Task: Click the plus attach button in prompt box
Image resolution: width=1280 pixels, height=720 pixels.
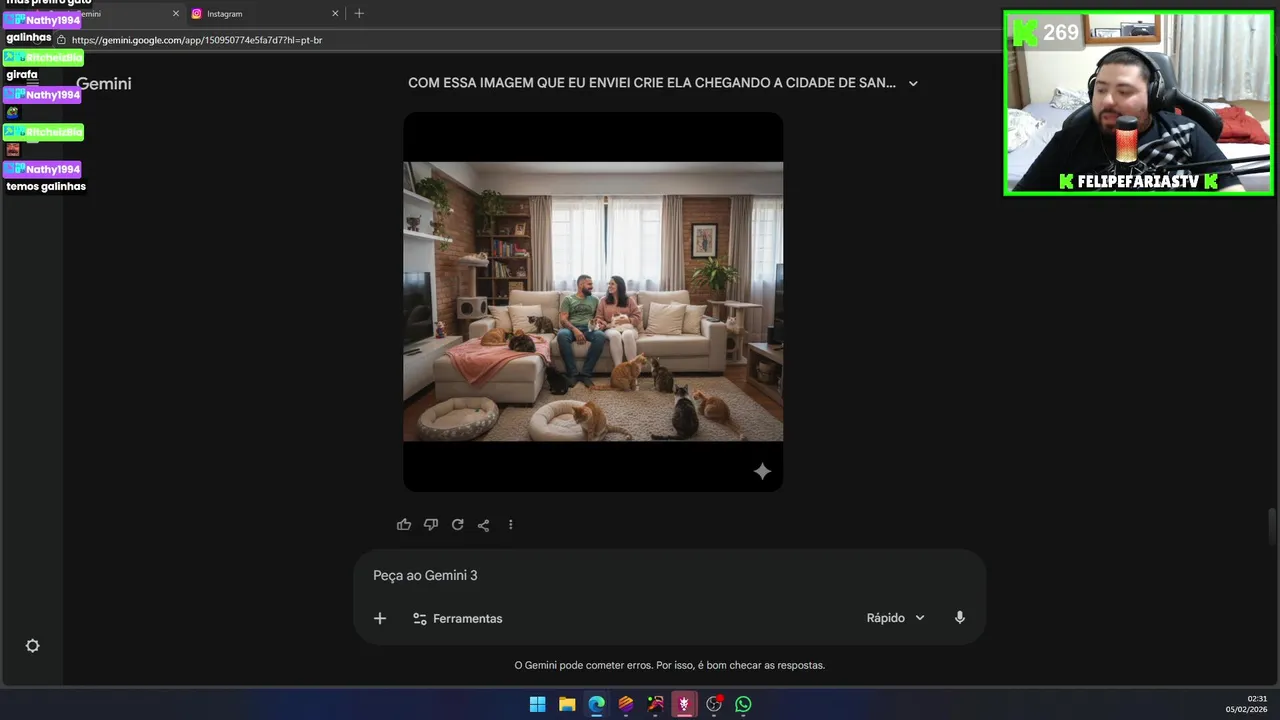Action: (x=380, y=618)
